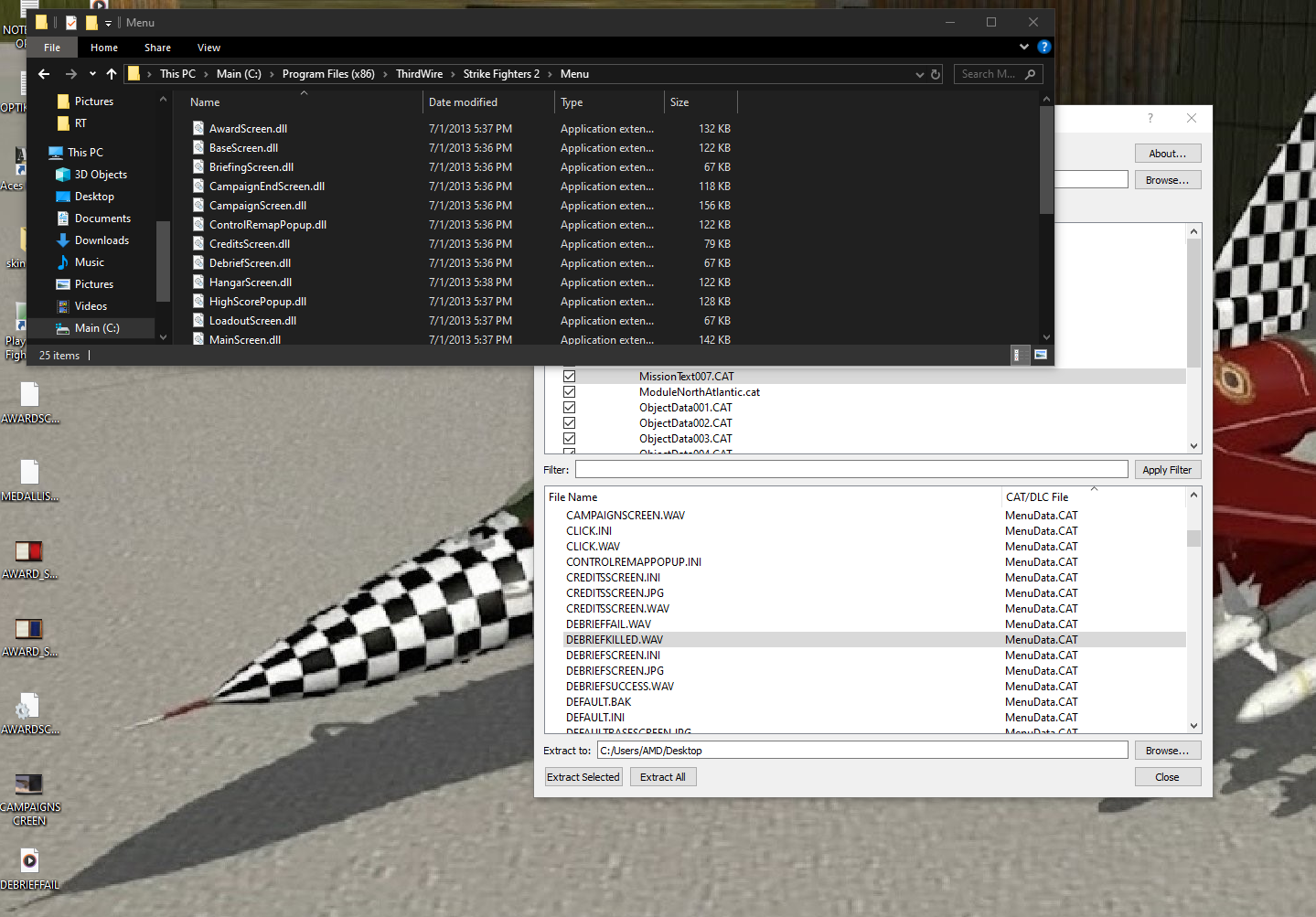
Task: Open the View ribbon tab
Action: click(x=209, y=48)
